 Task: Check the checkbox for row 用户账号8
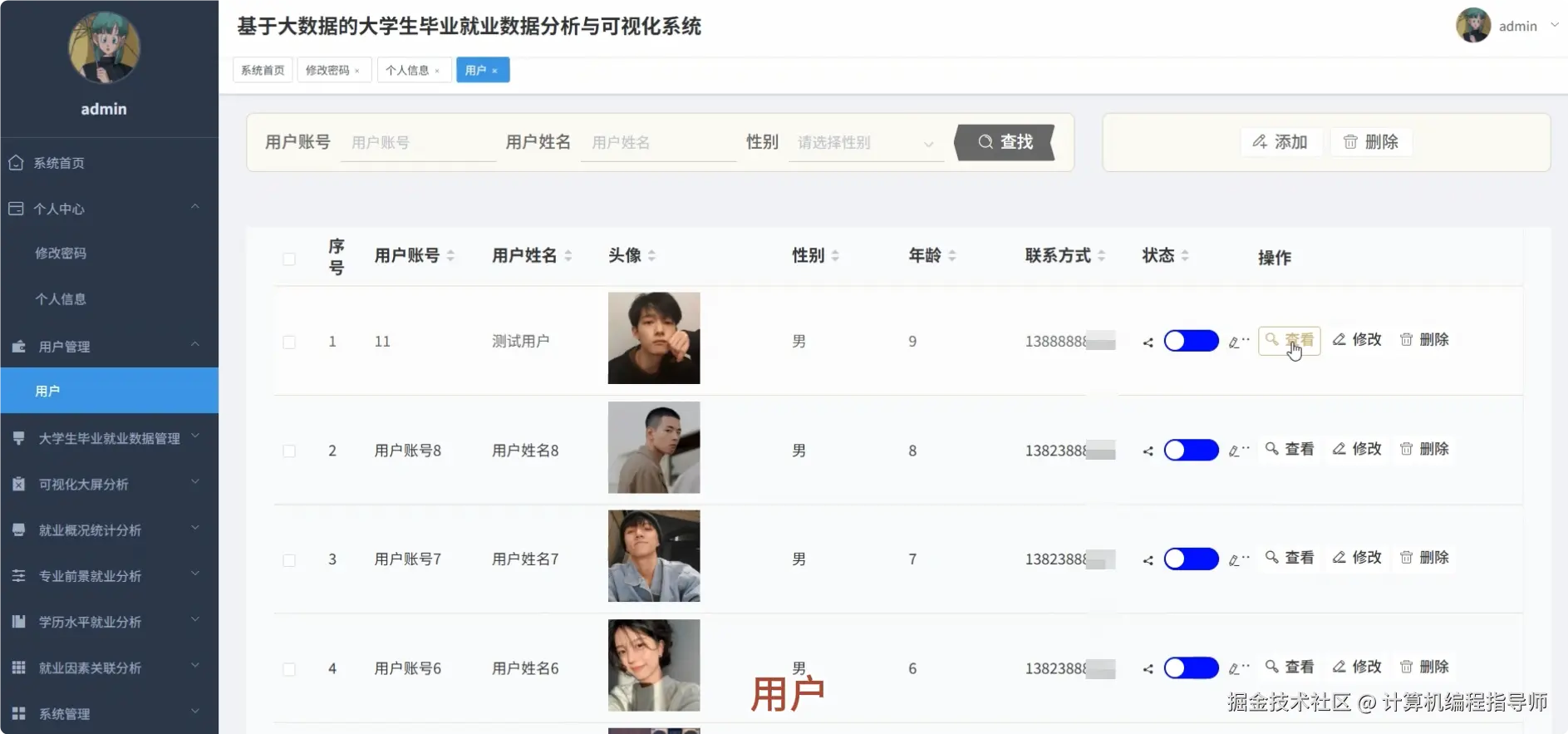click(x=289, y=451)
